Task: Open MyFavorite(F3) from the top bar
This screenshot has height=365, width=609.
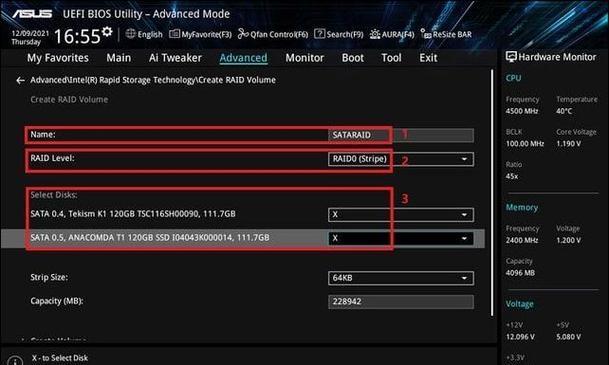Action: (200, 34)
